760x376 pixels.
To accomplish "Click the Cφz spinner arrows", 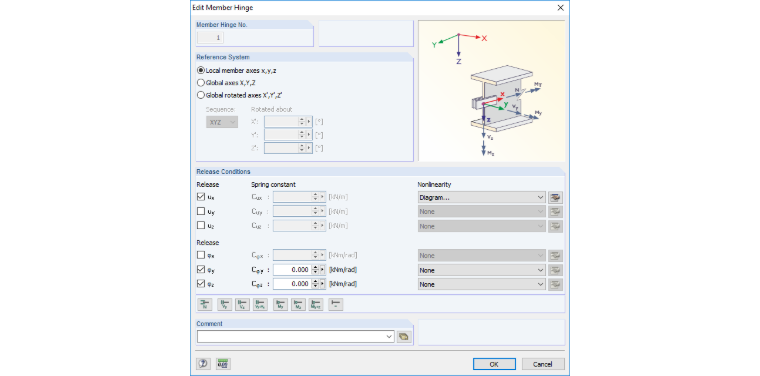I will (x=315, y=284).
